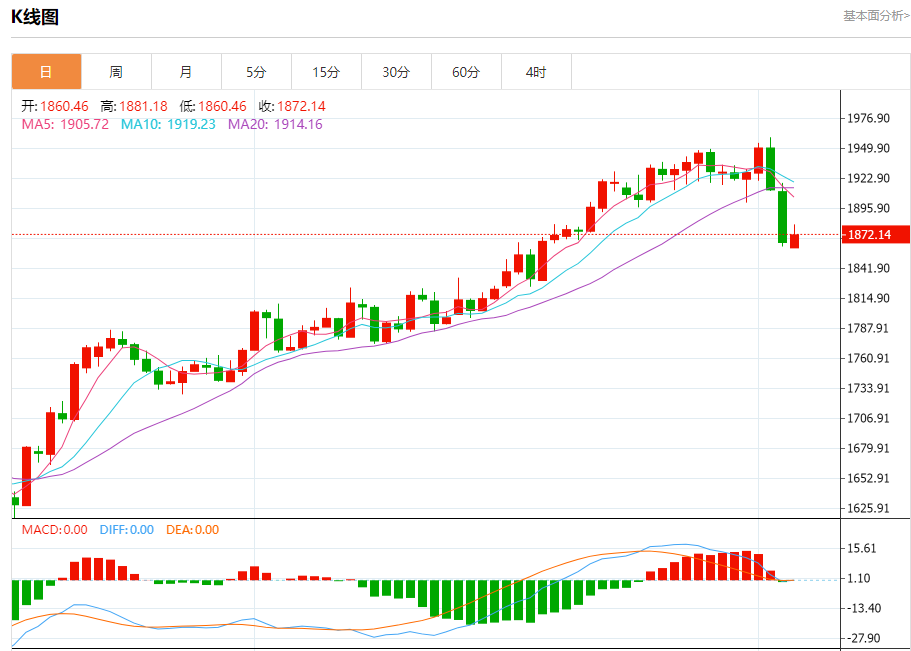The height and width of the screenshot is (651, 911).
Task: Click the 1679.91 price axis label
Action: pyautogui.click(x=869, y=448)
